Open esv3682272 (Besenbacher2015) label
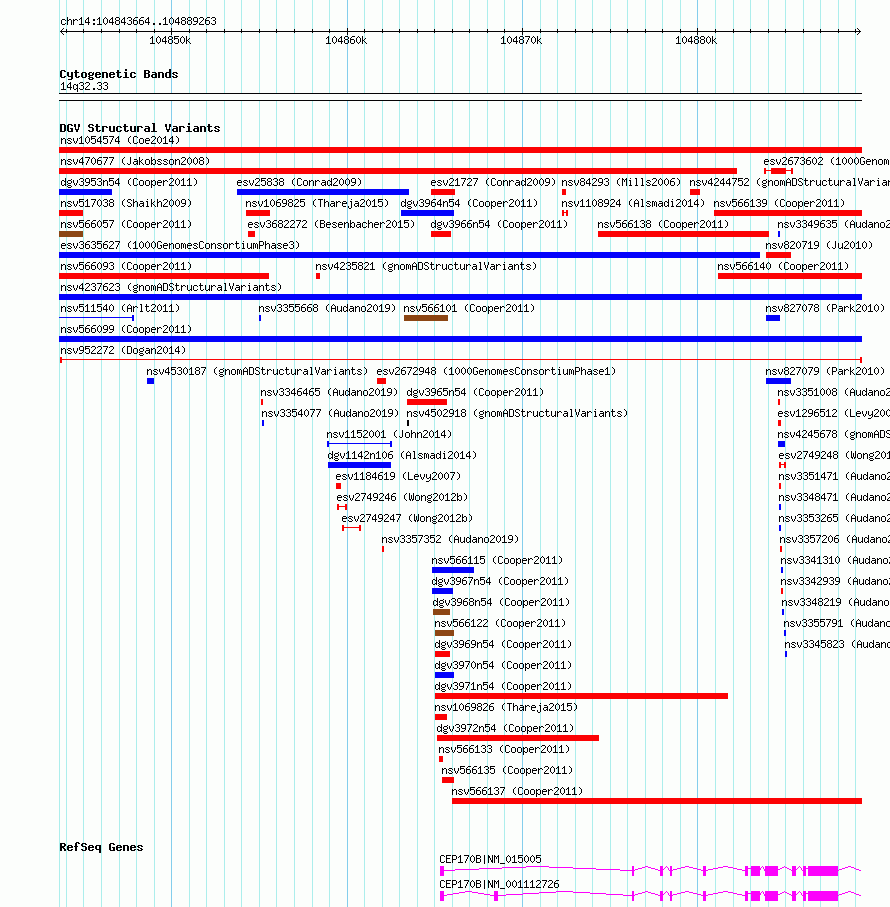890x907 pixels. pyautogui.click(x=331, y=224)
